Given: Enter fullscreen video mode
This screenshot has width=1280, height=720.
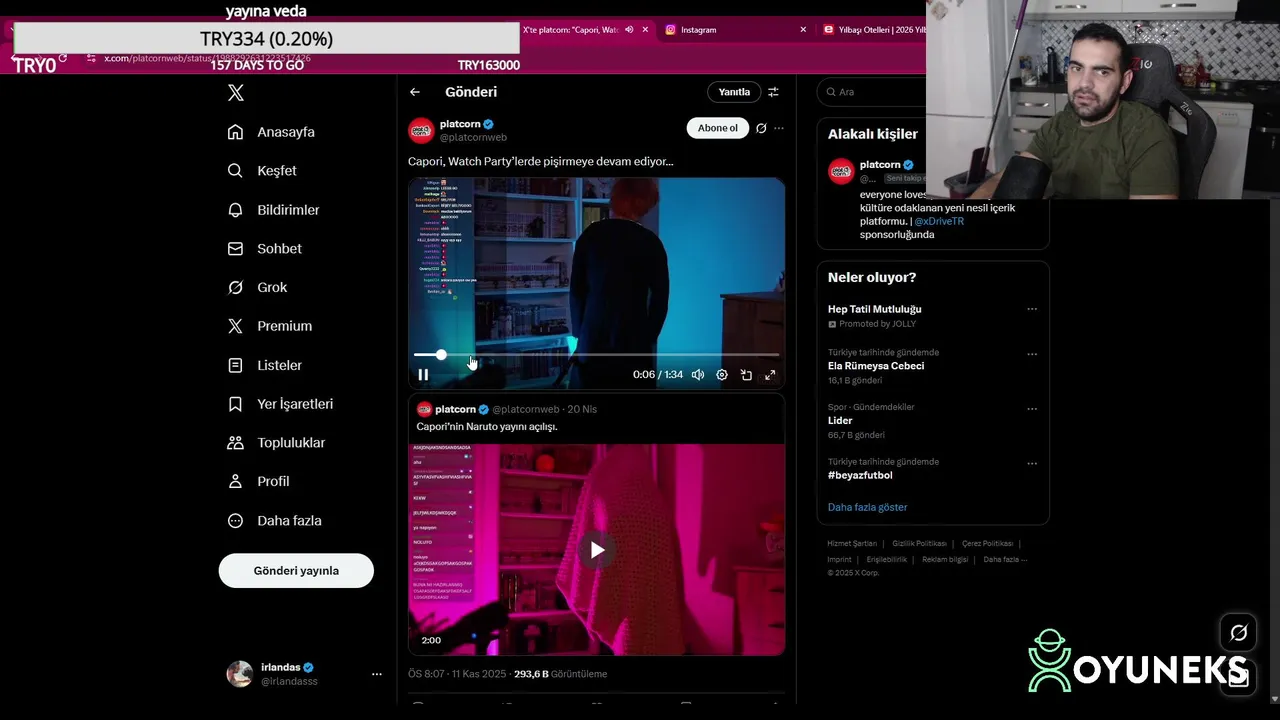Looking at the screenshot, I should [770, 375].
